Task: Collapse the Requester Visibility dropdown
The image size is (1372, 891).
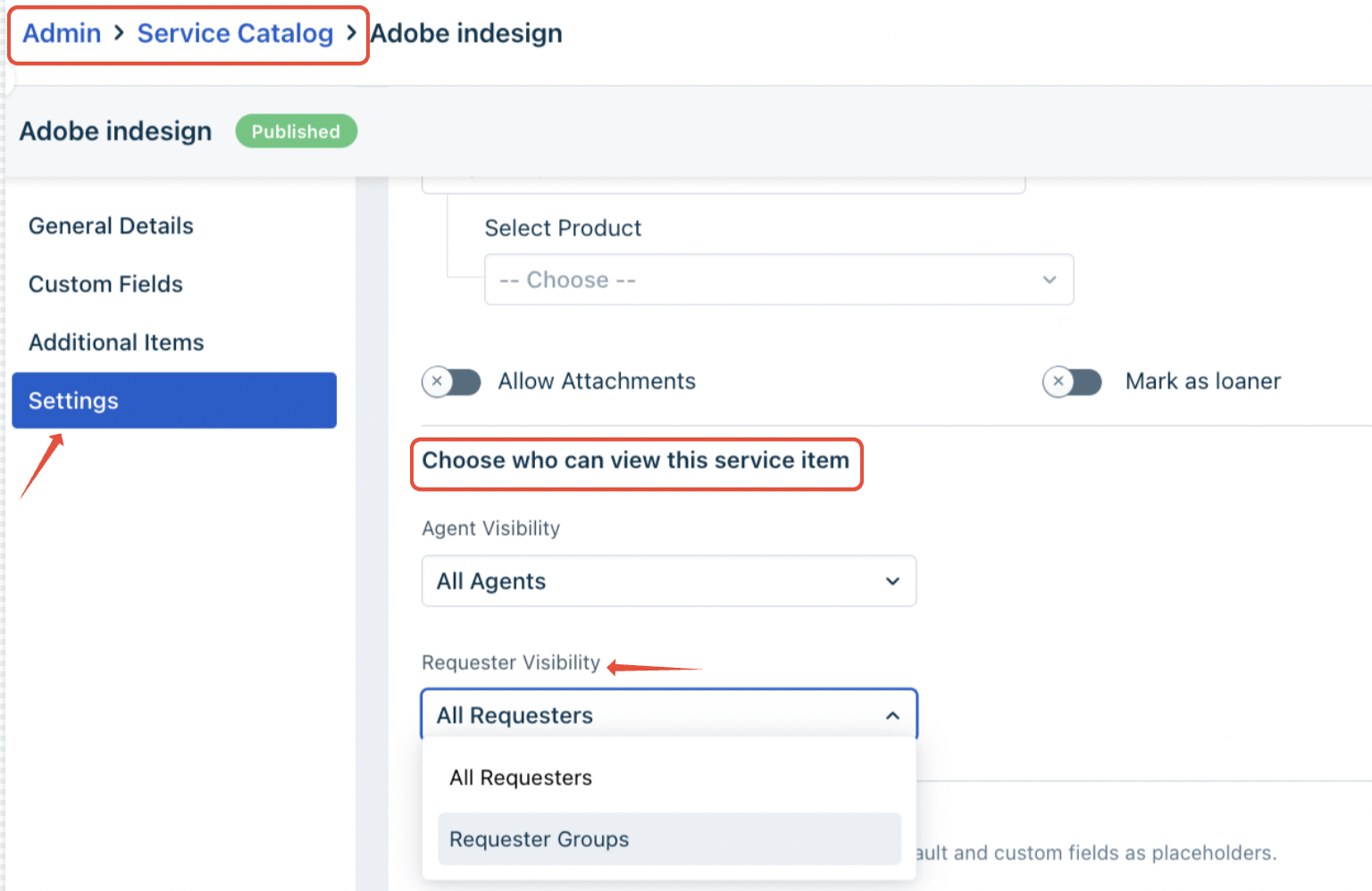Action: pos(669,715)
